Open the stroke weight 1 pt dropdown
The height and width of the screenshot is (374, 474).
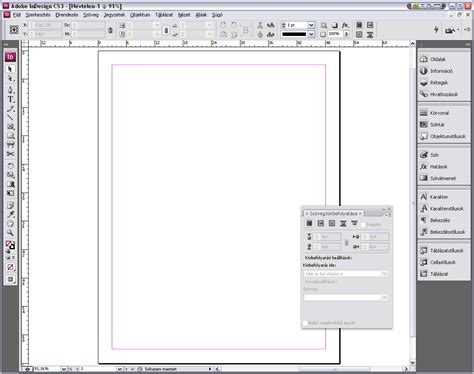tap(311, 25)
